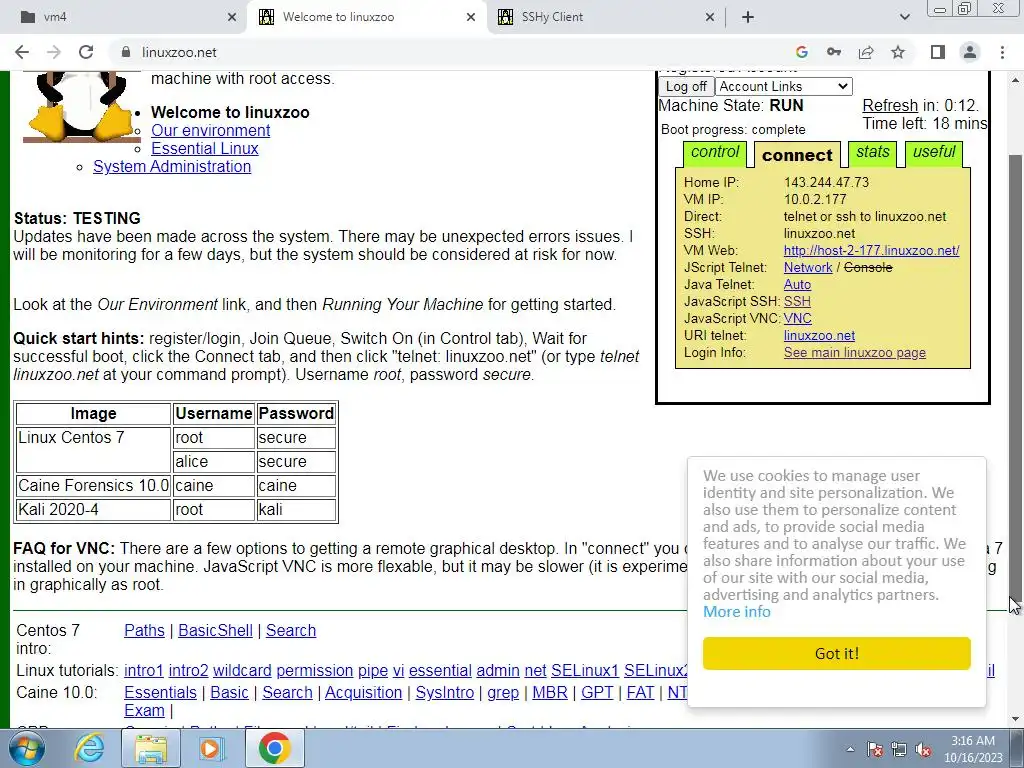Close the SSHy Client tab
Screen dimensions: 1024x768
(x=710, y=17)
